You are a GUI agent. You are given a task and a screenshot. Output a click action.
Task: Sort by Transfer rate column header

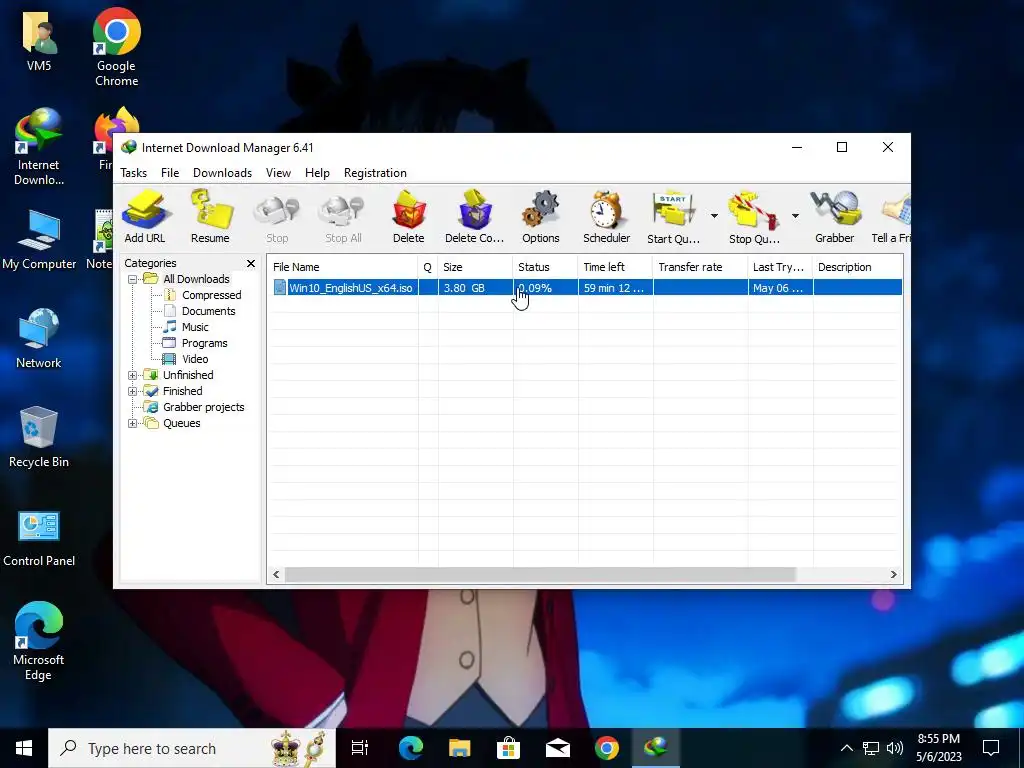coord(700,267)
